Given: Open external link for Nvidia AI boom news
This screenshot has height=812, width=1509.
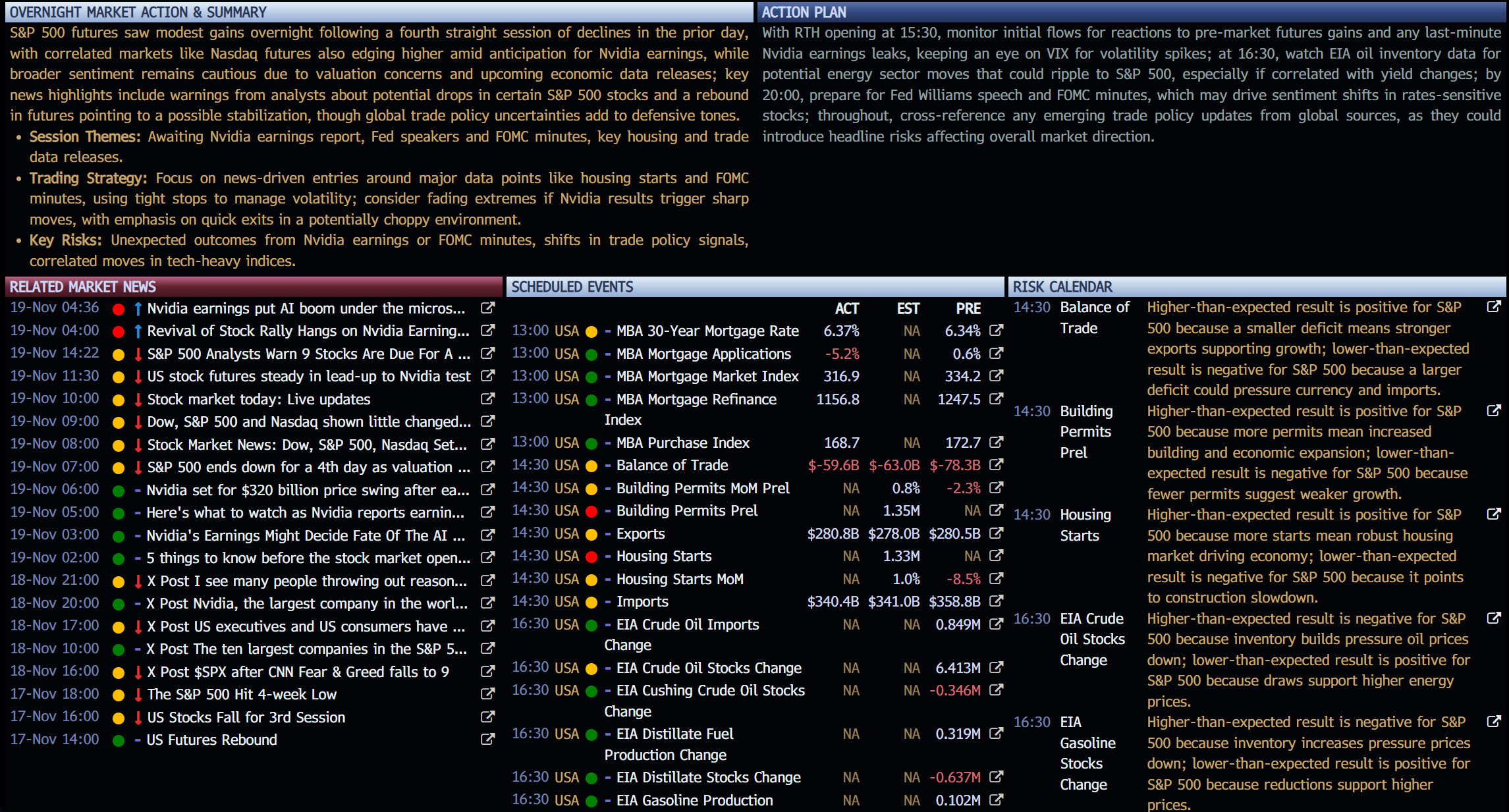Looking at the screenshot, I should (487, 308).
